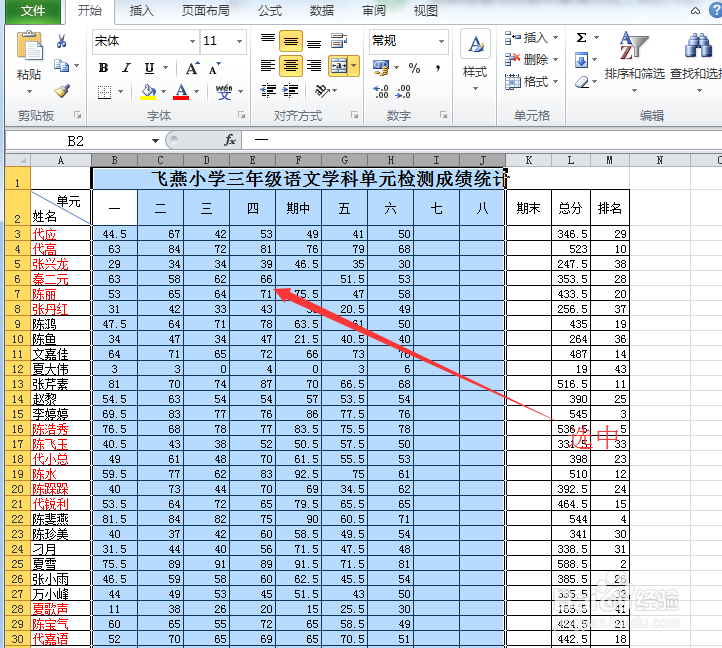
Task: Click the Clear eraser icon
Action: tap(582, 82)
